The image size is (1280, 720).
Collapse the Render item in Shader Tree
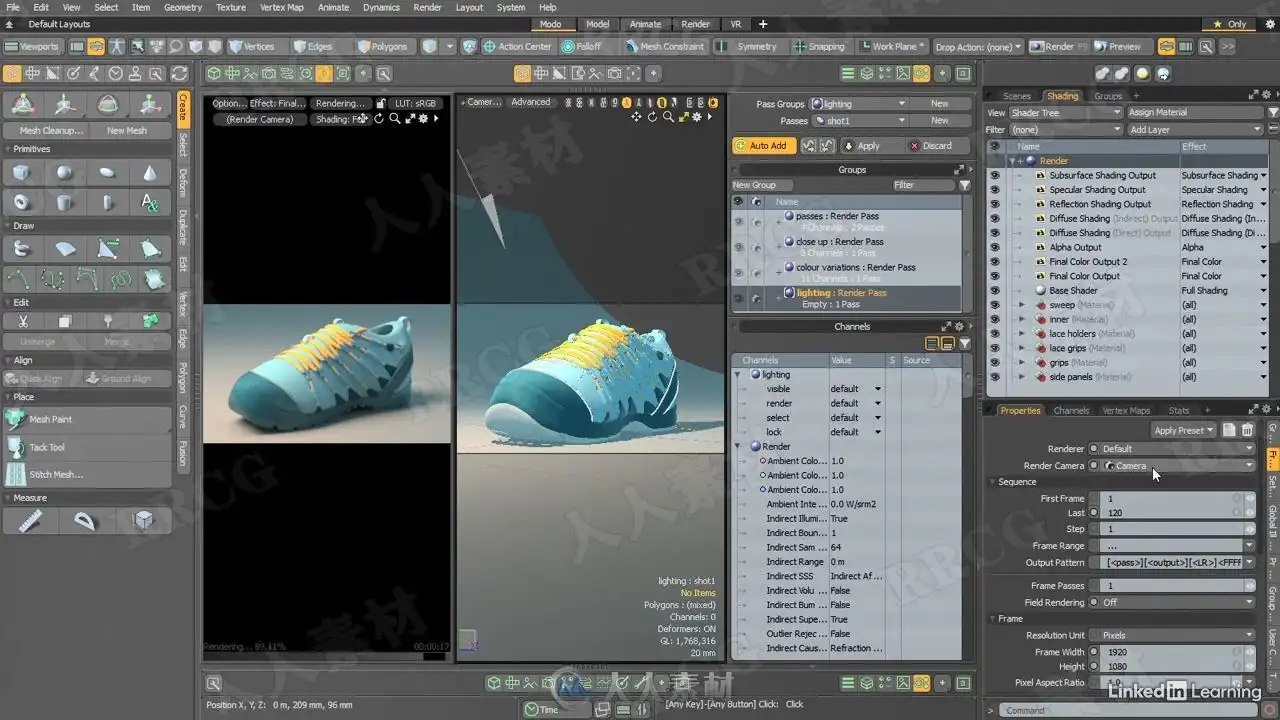click(1012, 161)
